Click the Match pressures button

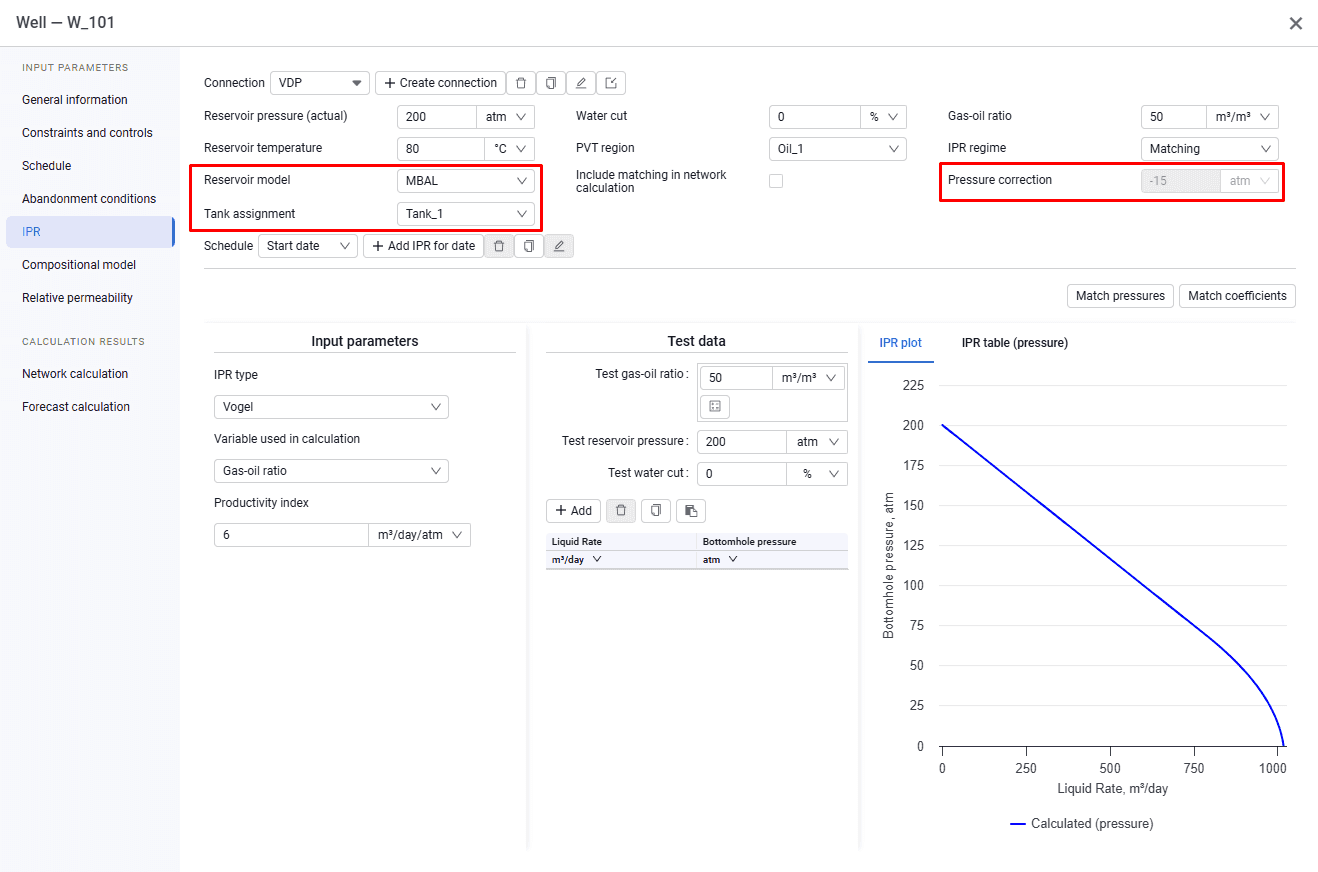(x=1120, y=296)
